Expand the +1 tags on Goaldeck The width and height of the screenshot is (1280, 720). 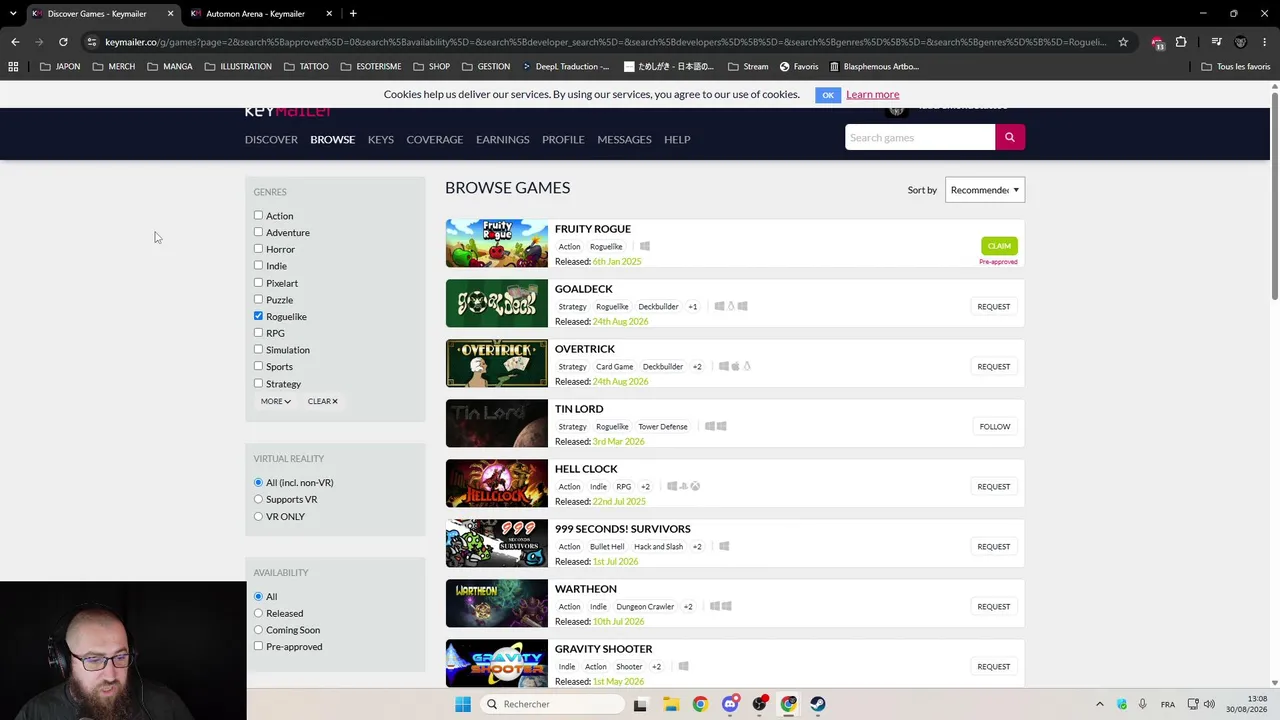click(x=692, y=307)
